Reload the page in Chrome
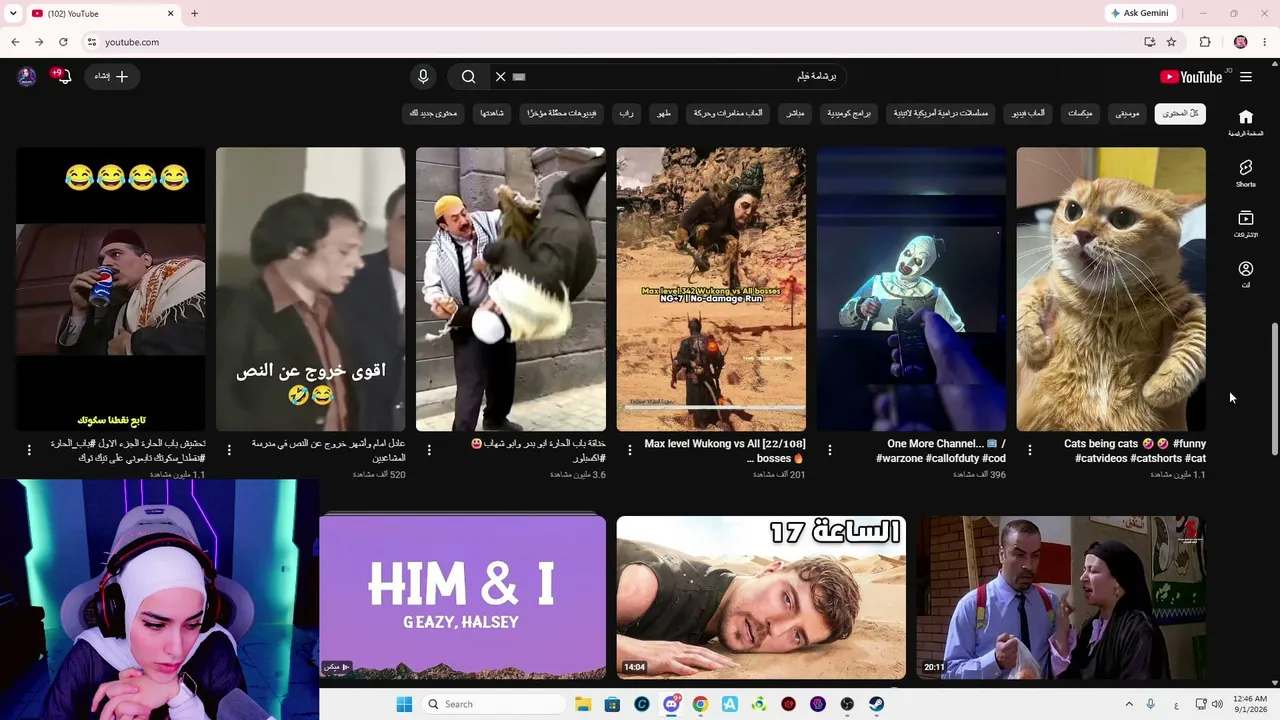Screen dimensions: 1280x720 [63, 42]
